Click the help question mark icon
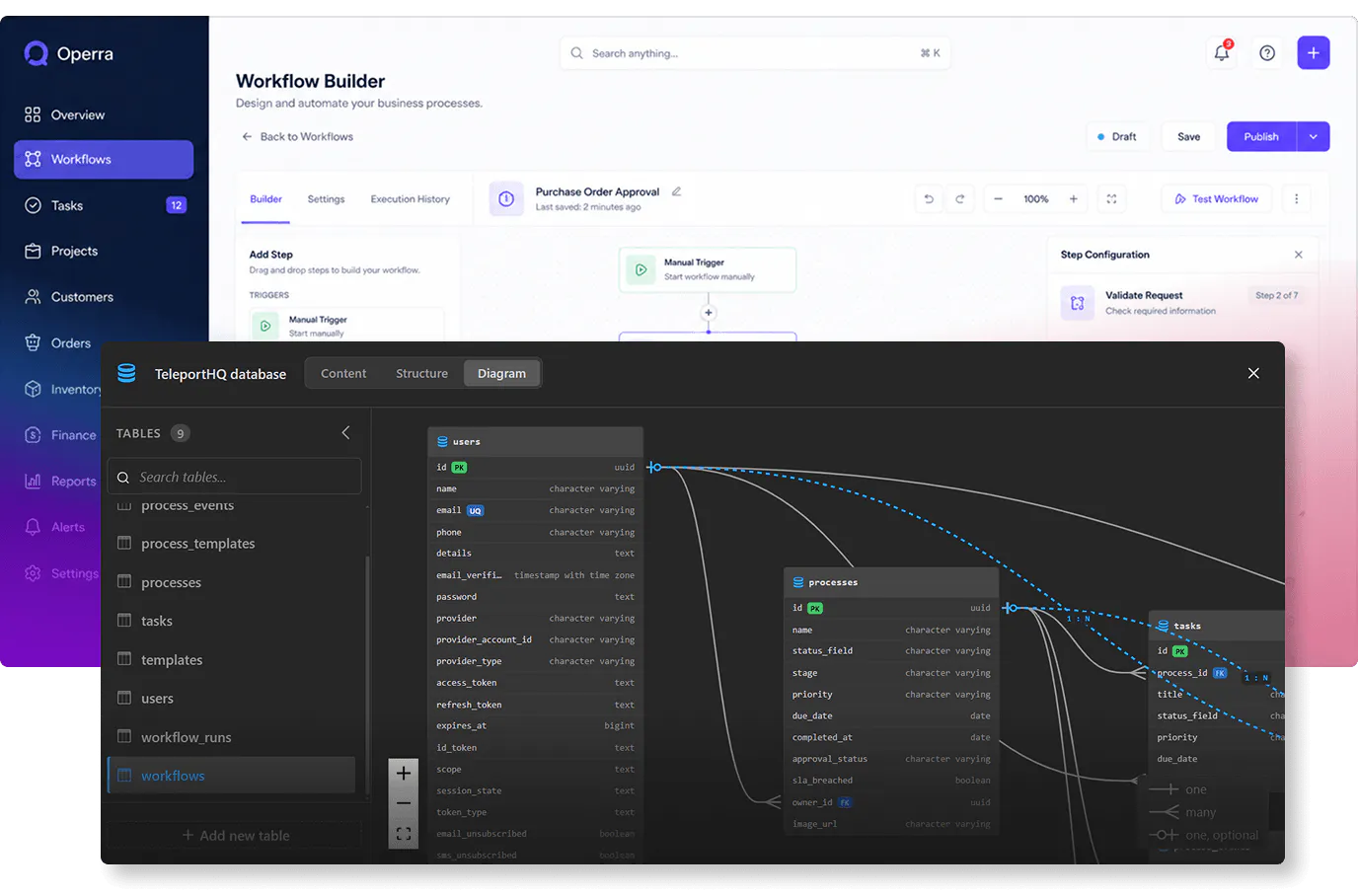 [x=1267, y=53]
